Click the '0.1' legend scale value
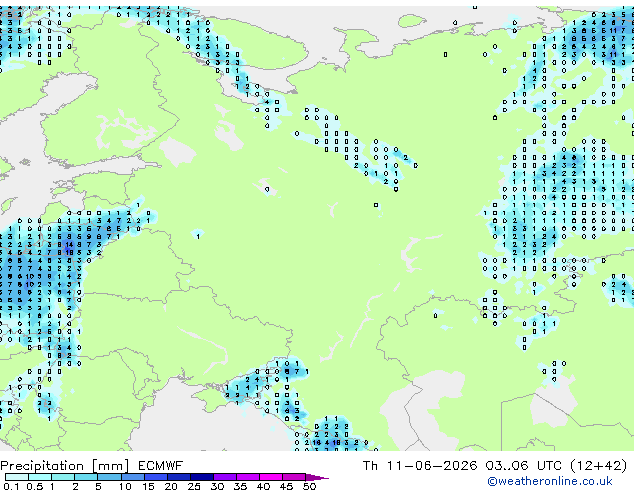The image size is (634, 490). point(11,486)
